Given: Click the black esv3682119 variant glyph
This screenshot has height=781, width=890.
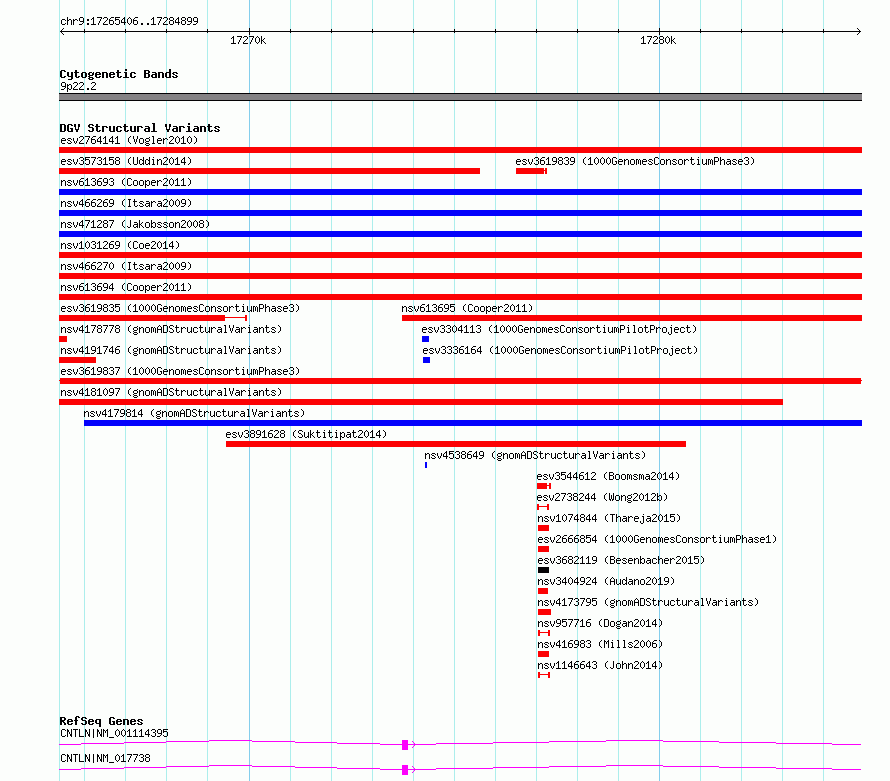Looking at the screenshot, I should [543, 570].
